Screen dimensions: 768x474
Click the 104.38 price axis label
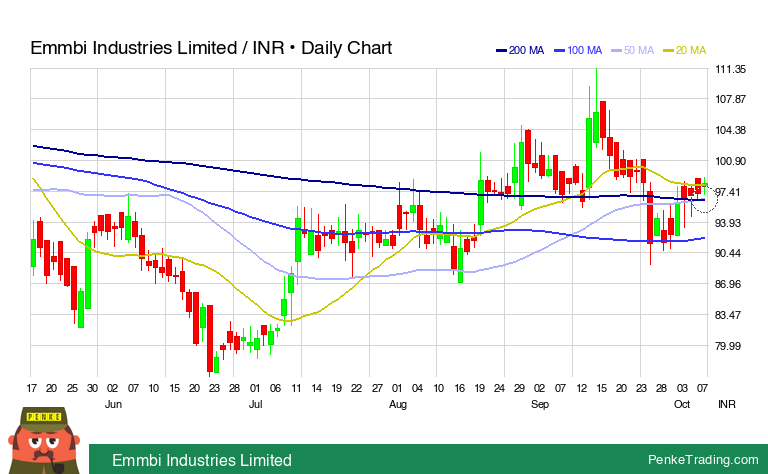coord(730,130)
